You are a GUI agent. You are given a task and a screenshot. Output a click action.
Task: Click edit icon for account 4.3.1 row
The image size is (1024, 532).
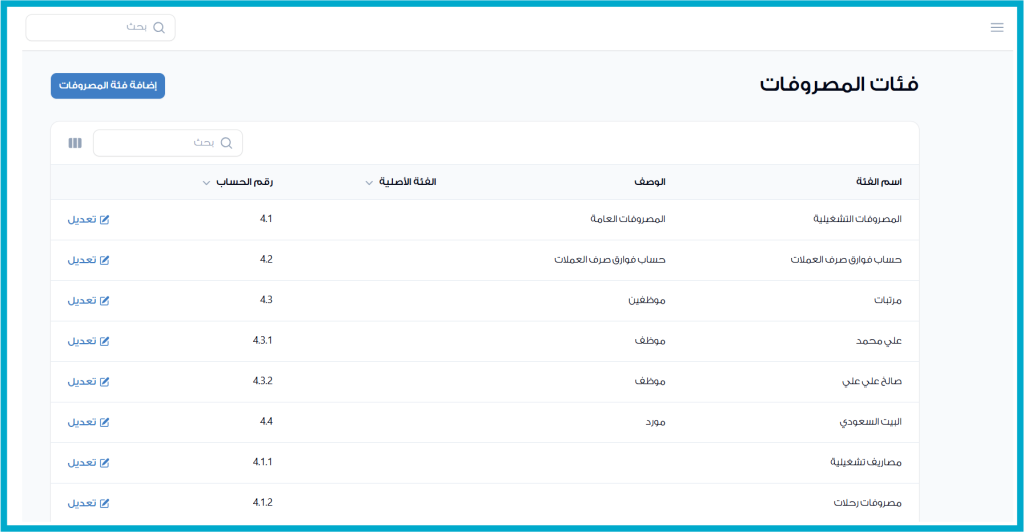click(x=104, y=341)
